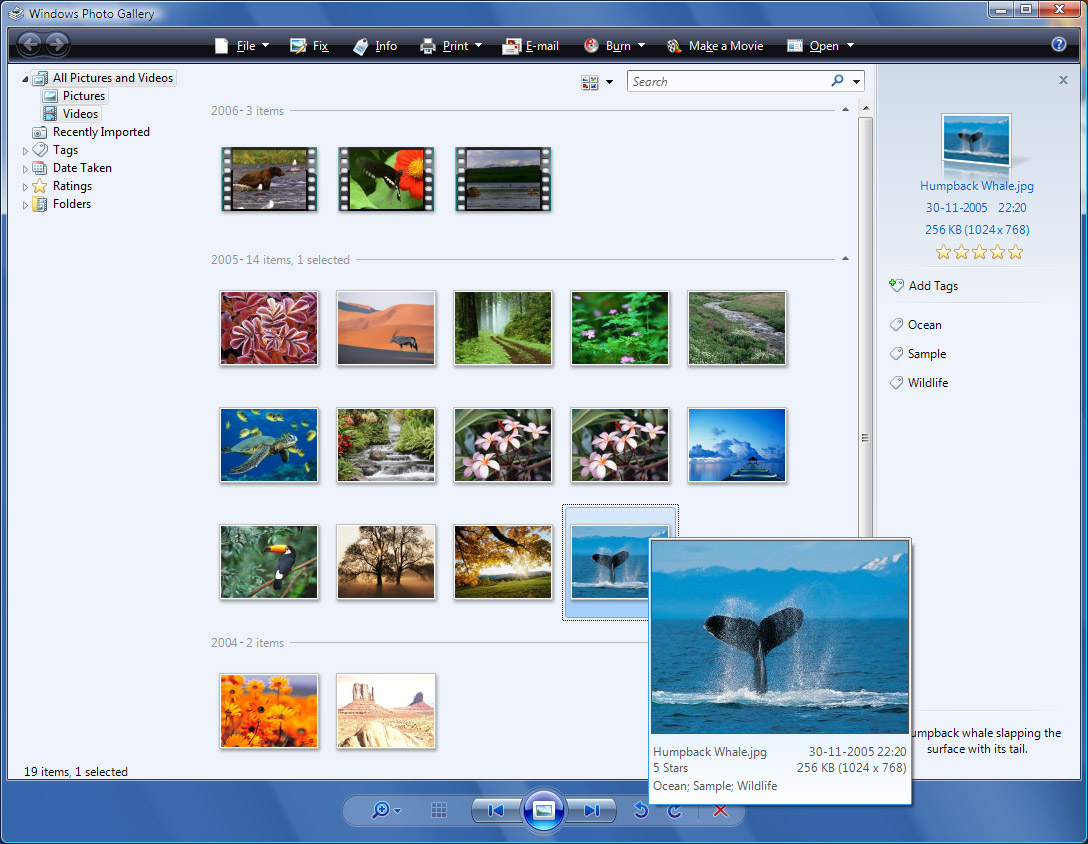1088x844 pixels.
Task: Click Add Tags in Info pane
Action: coord(932,286)
